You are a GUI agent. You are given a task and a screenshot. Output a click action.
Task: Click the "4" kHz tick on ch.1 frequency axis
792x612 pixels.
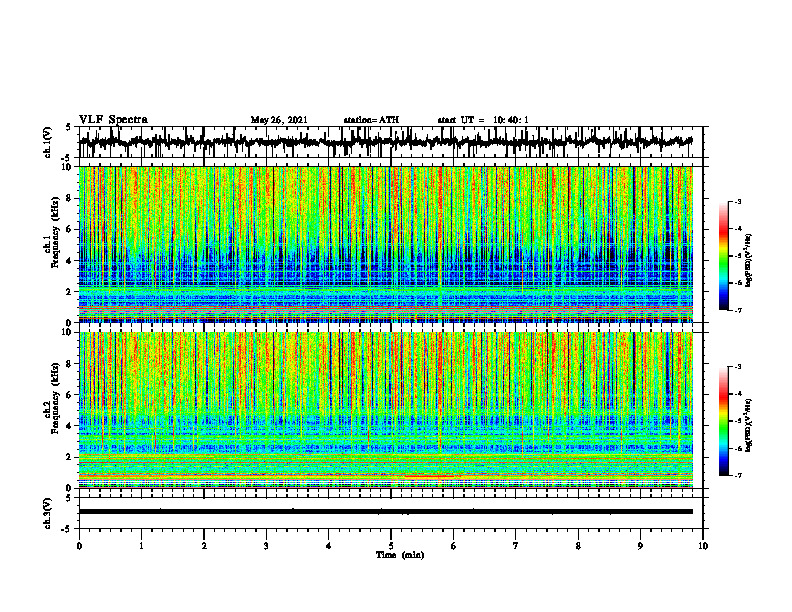click(x=69, y=261)
